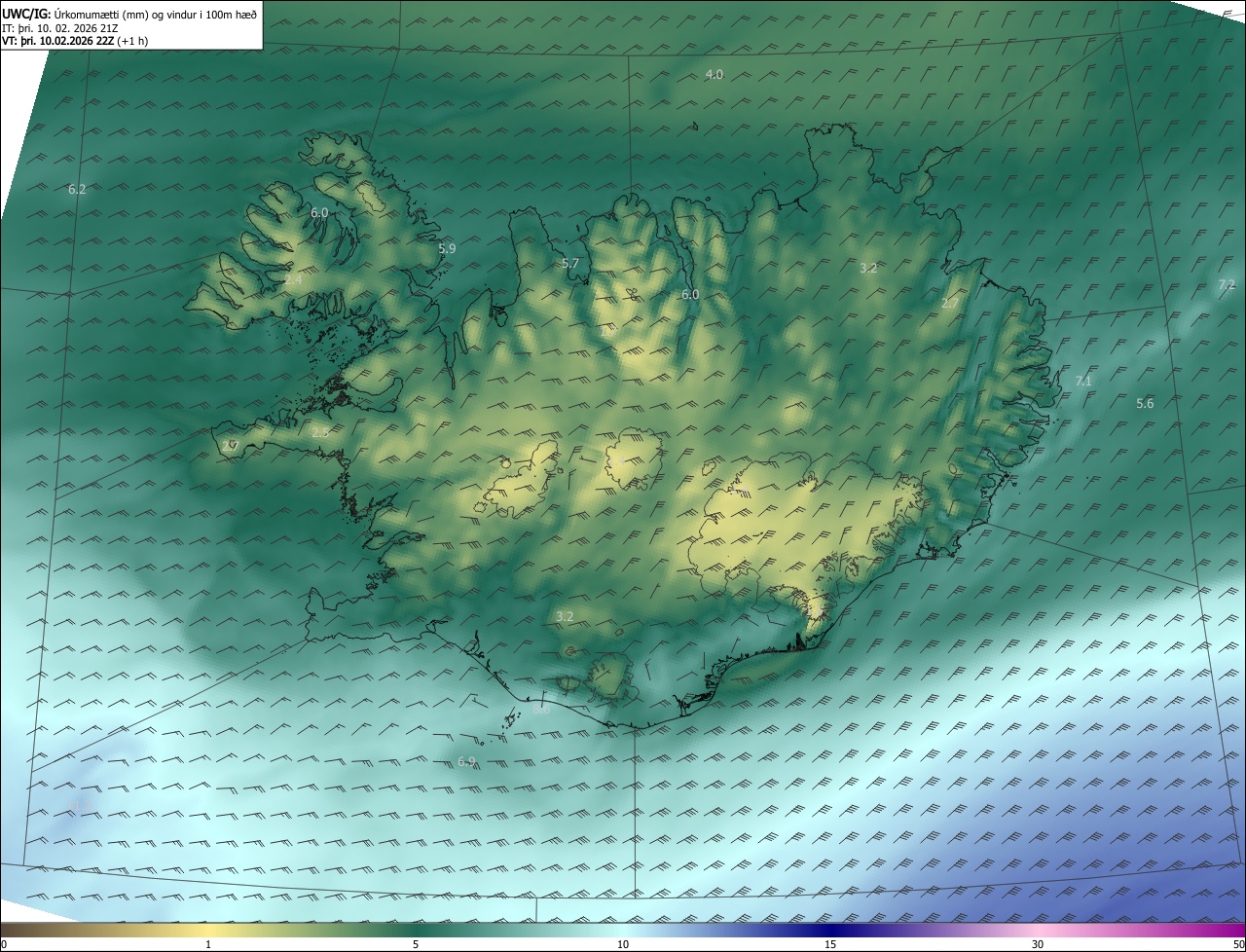Click the 5.7 value on the map
Image resolution: width=1246 pixels, height=952 pixels.
click(570, 264)
